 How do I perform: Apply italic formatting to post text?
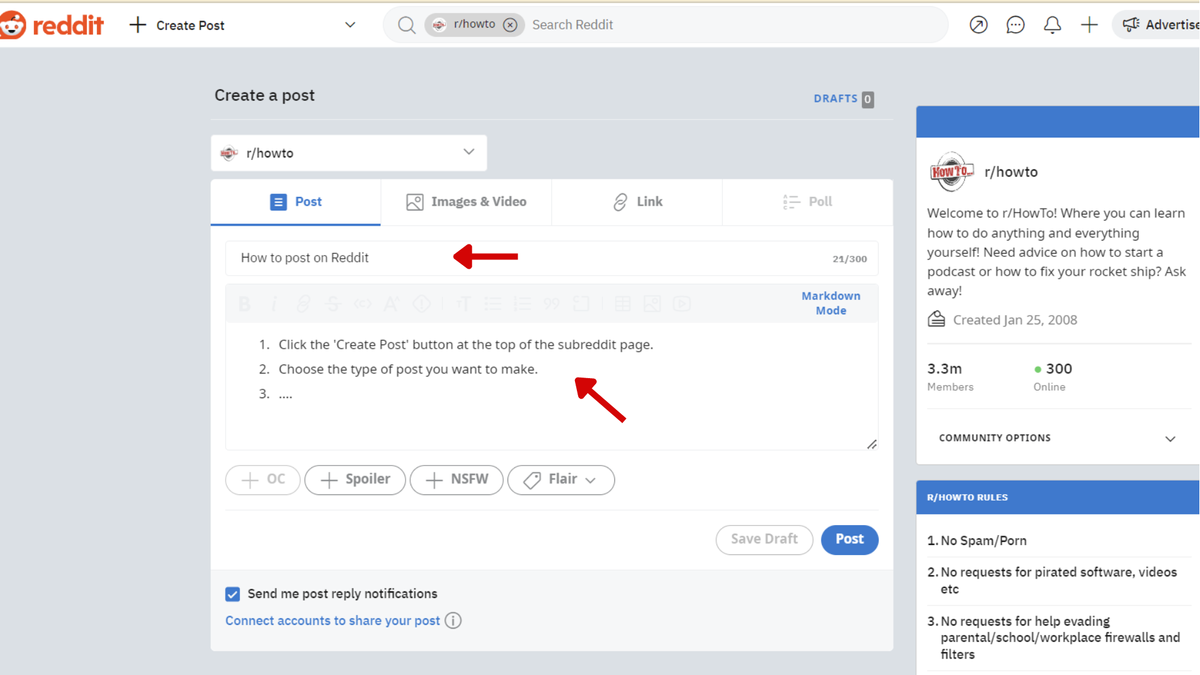274,303
